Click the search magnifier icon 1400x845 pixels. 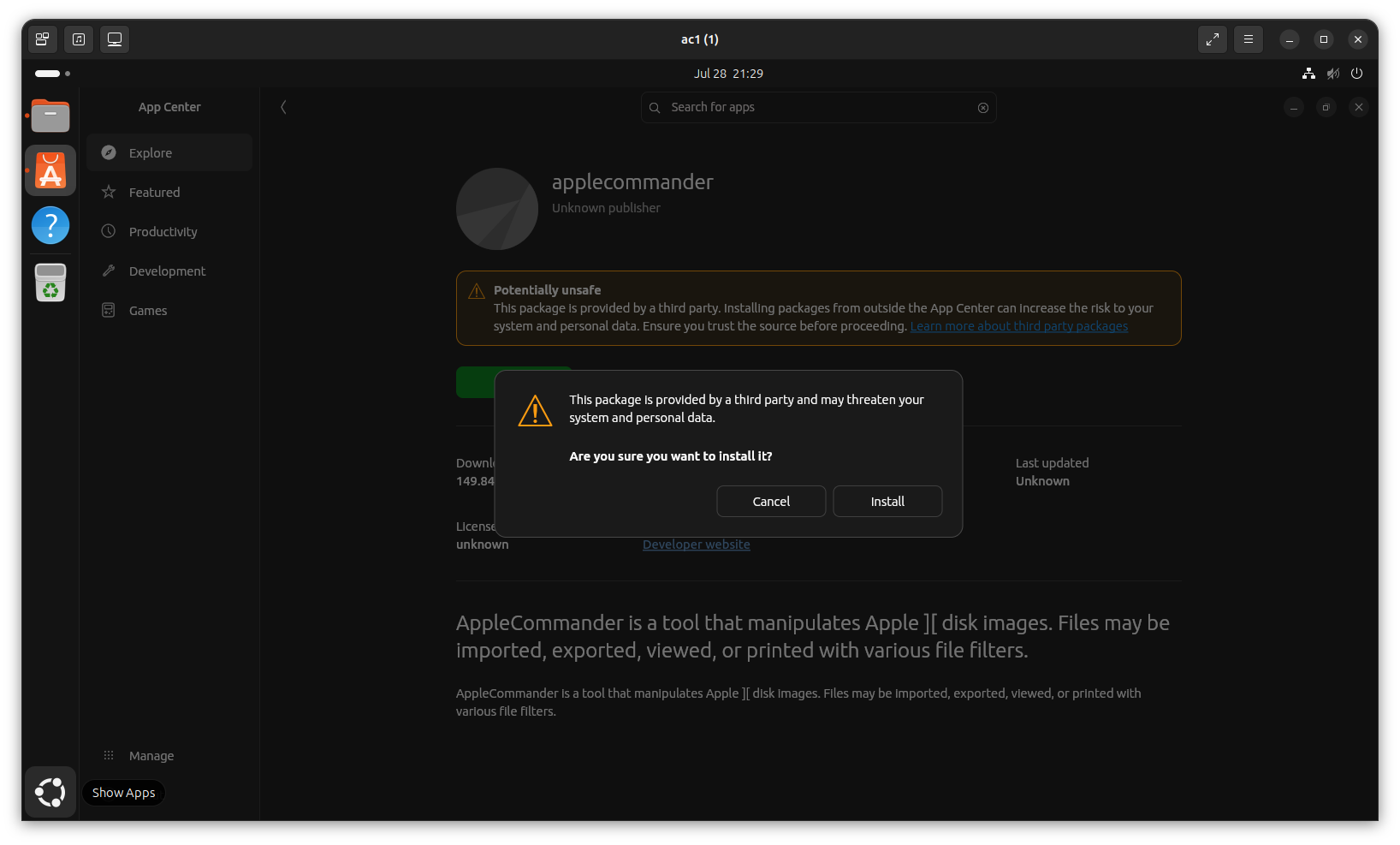pos(655,108)
